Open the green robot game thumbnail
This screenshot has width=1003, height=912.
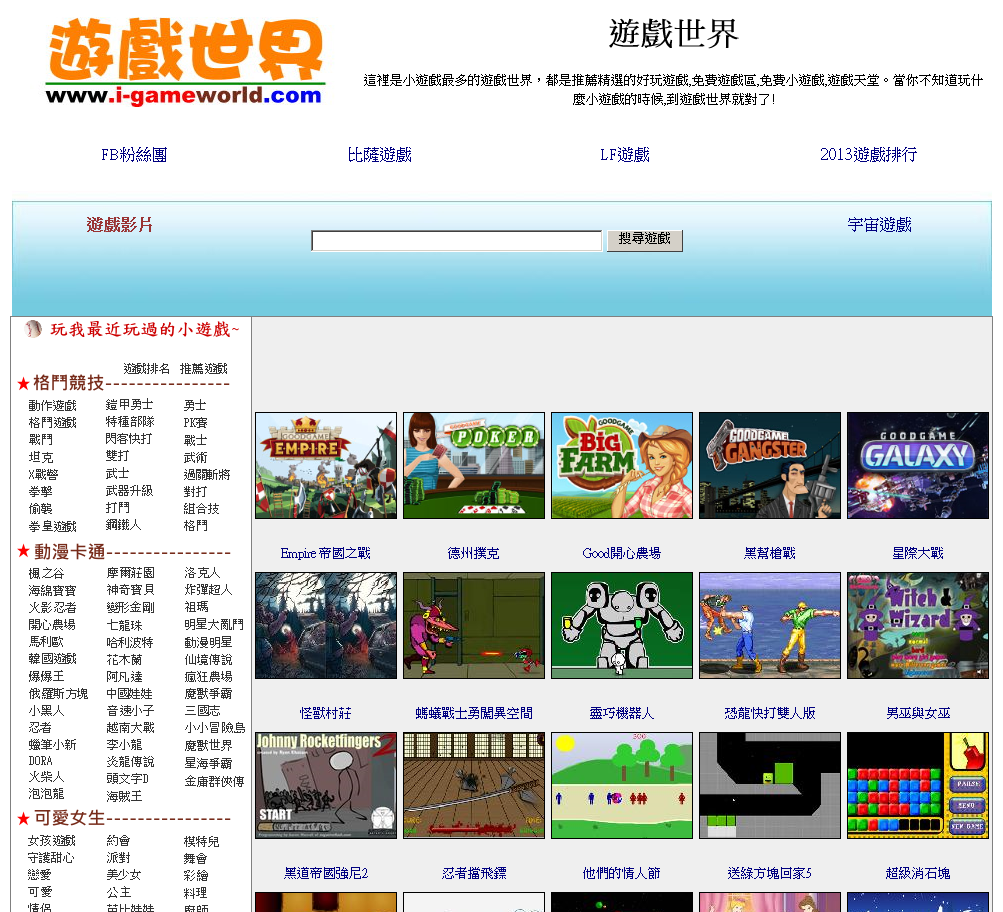coord(622,625)
